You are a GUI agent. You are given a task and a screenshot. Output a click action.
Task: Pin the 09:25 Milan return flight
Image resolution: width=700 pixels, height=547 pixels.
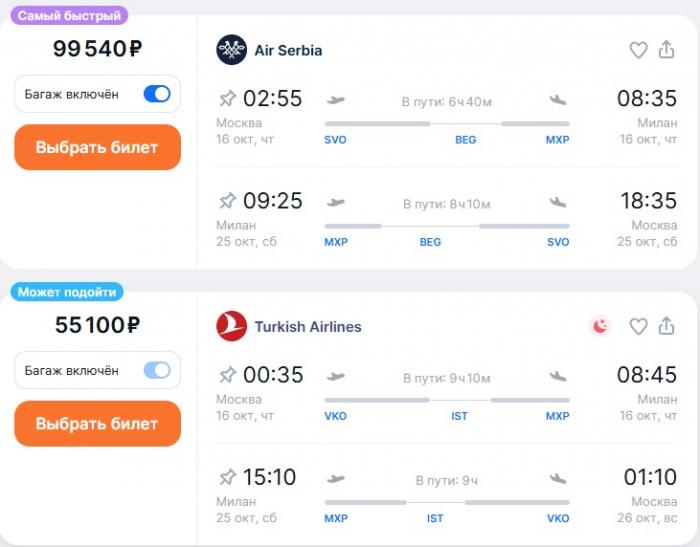pos(227,200)
